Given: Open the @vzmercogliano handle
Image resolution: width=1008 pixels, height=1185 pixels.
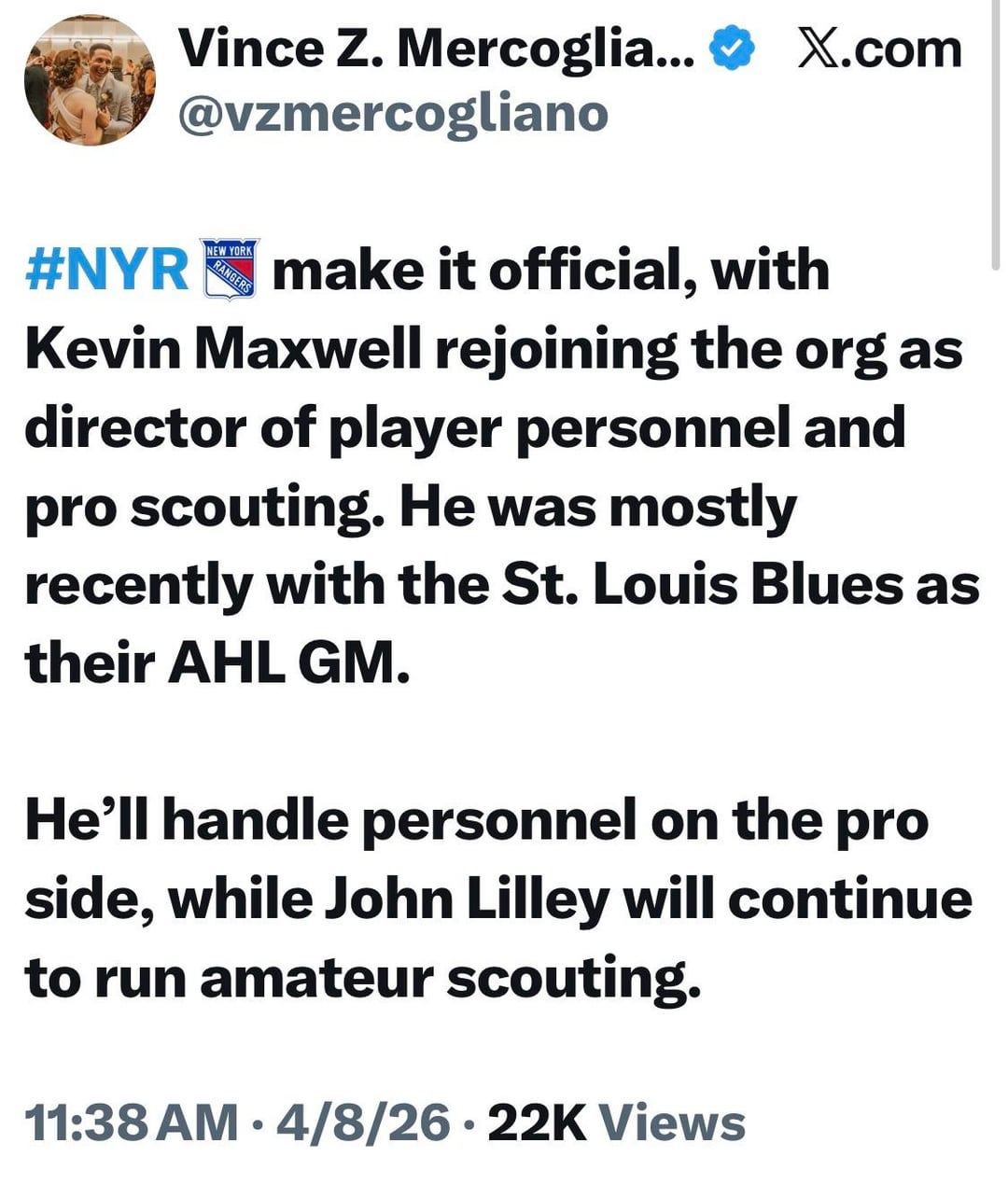Looking at the screenshot, I should [392, 114].
